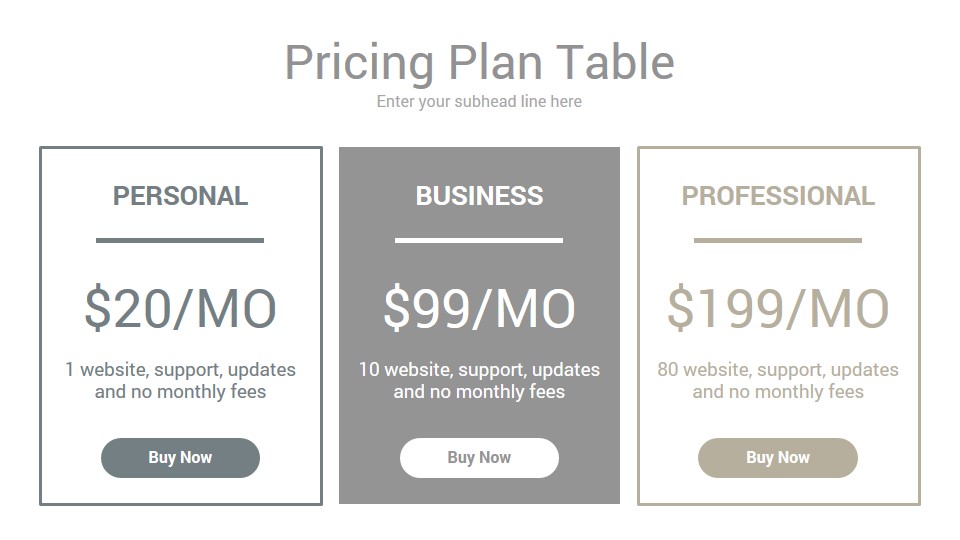Click the Personal plan Buy Now button
This screenshot has width=960, height=540.
point(180,457)
